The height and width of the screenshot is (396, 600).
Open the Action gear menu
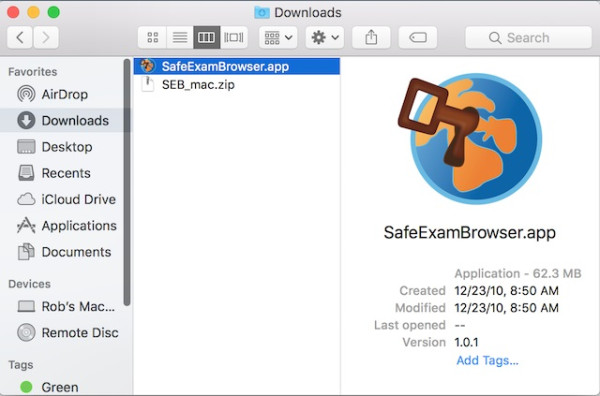point(324,37)
